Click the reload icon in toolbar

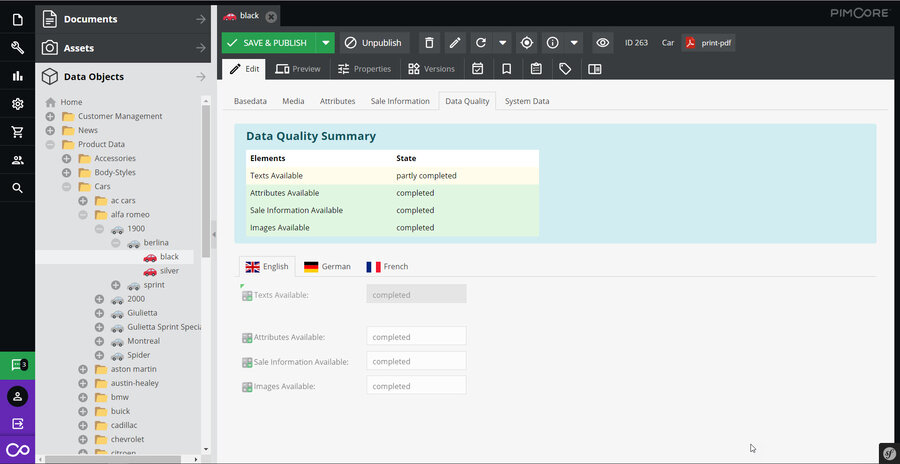(481, 43)
